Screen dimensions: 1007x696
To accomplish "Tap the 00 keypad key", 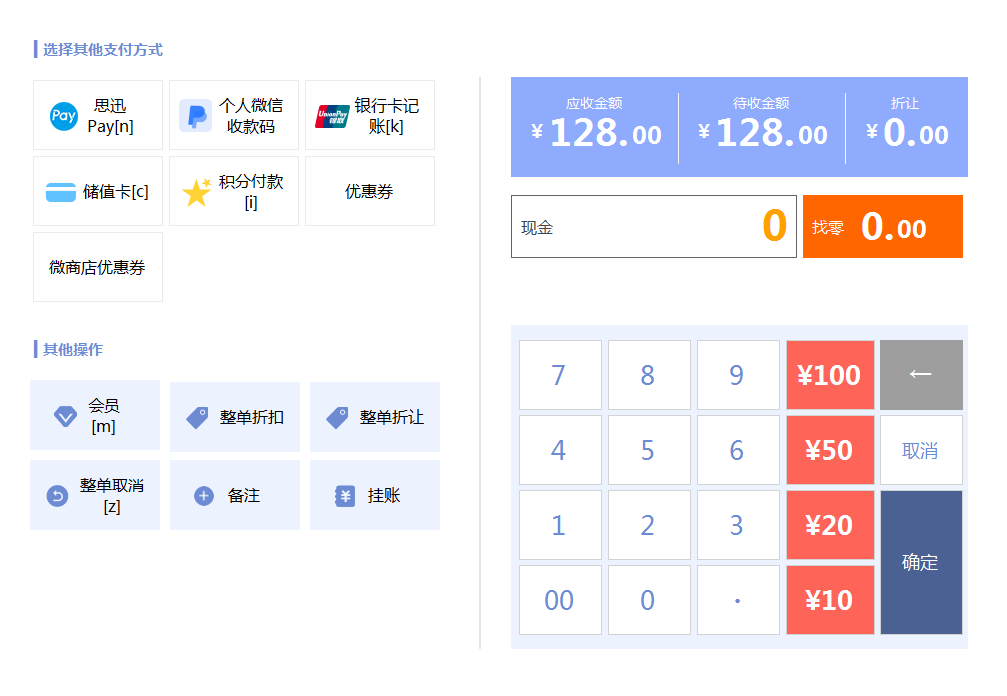I will click(560, 600).
